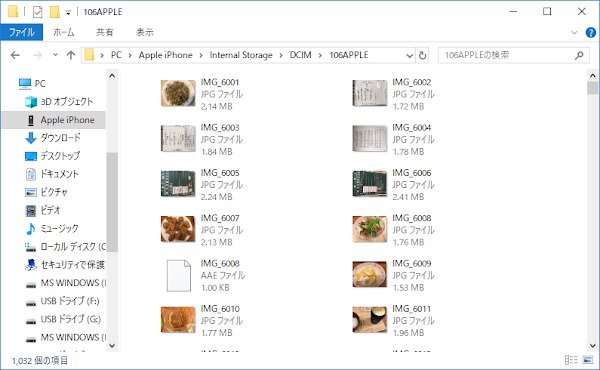Click Internal Storage in the address breadcrumb
600x370 pixels.
[241, 55]
